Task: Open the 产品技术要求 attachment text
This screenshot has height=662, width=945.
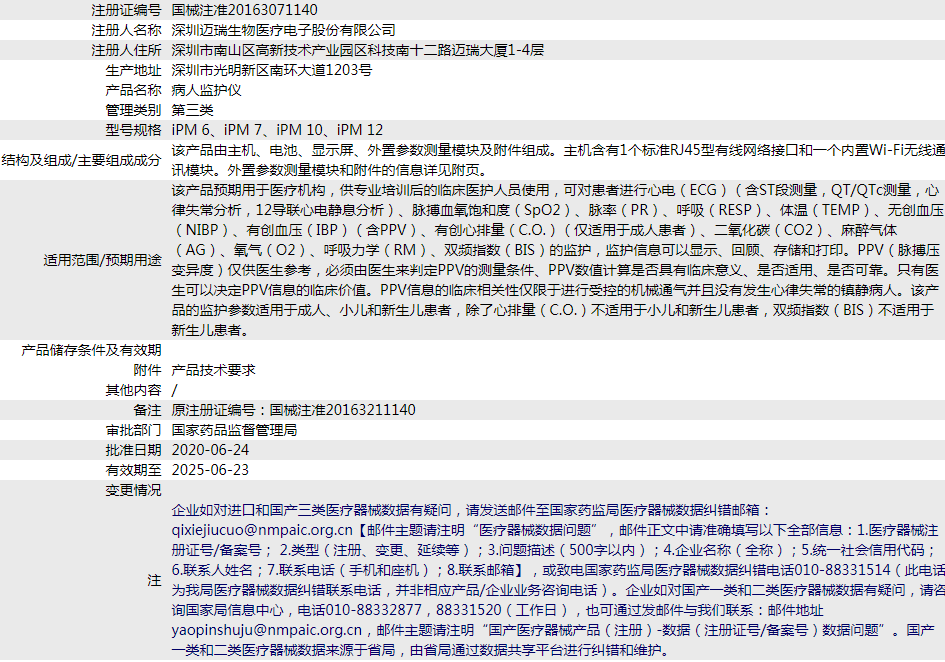Action: 214,370
